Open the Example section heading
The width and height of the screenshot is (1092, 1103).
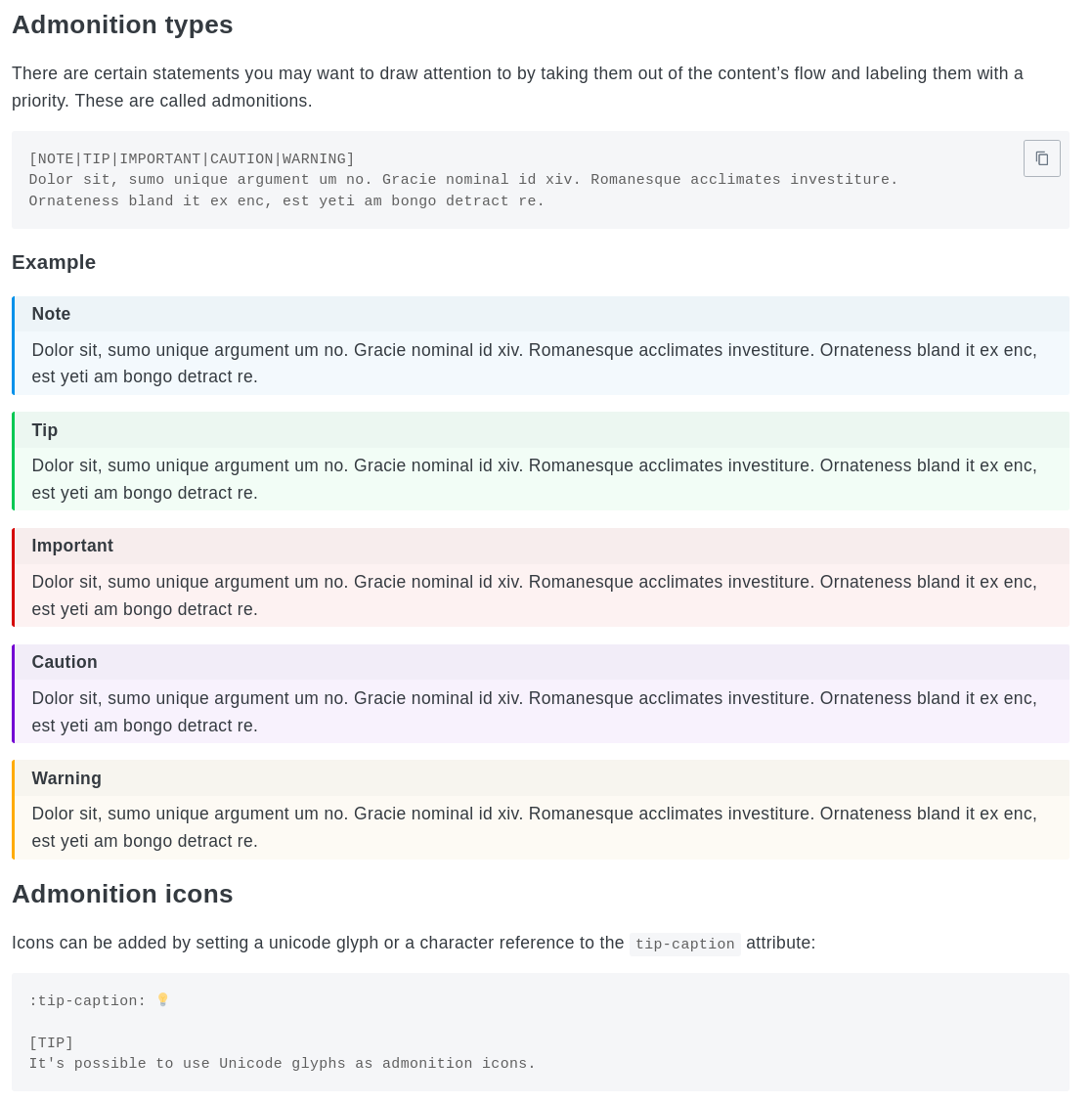tap(54, 262)
